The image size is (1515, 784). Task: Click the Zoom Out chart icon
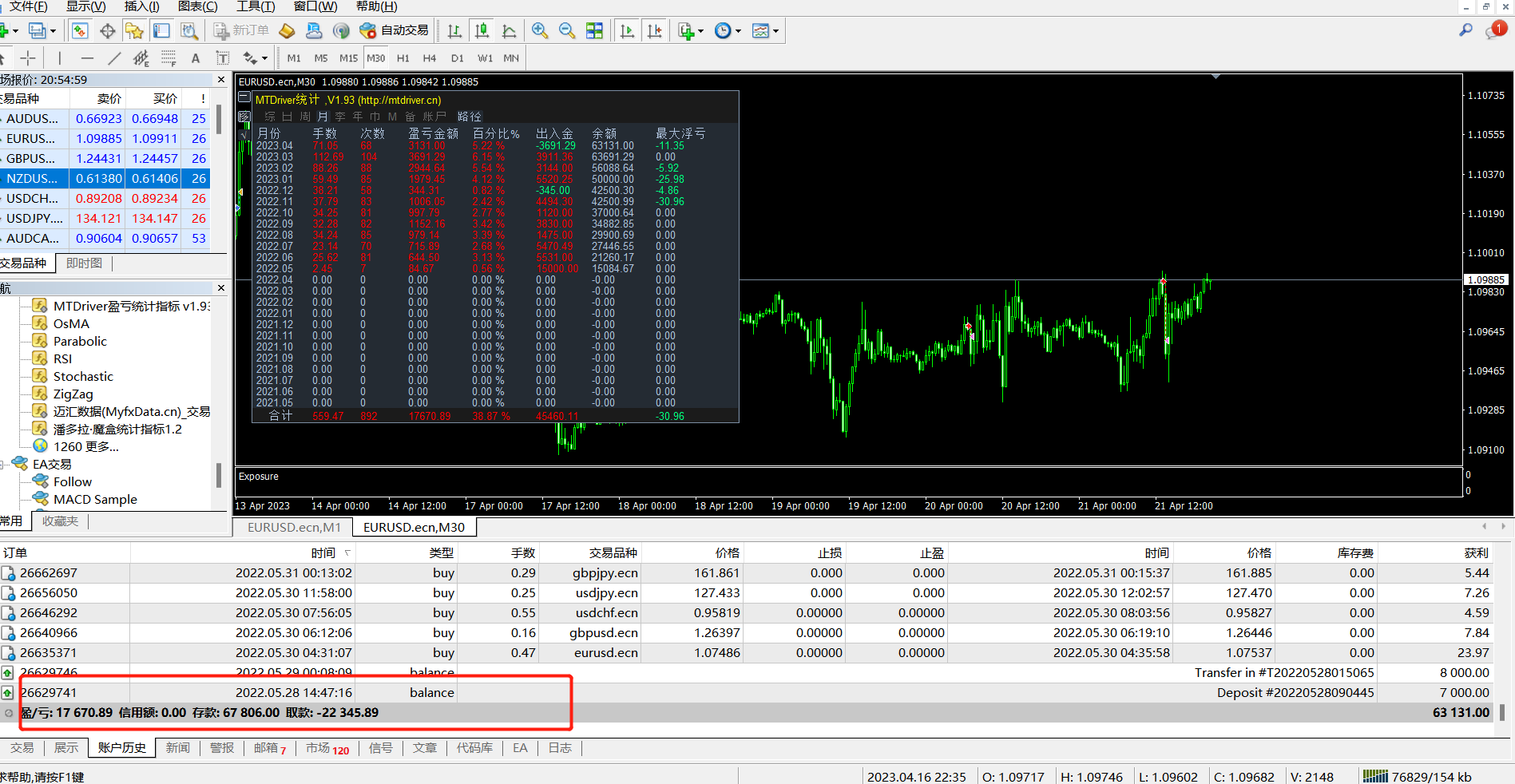pos(567,31)
